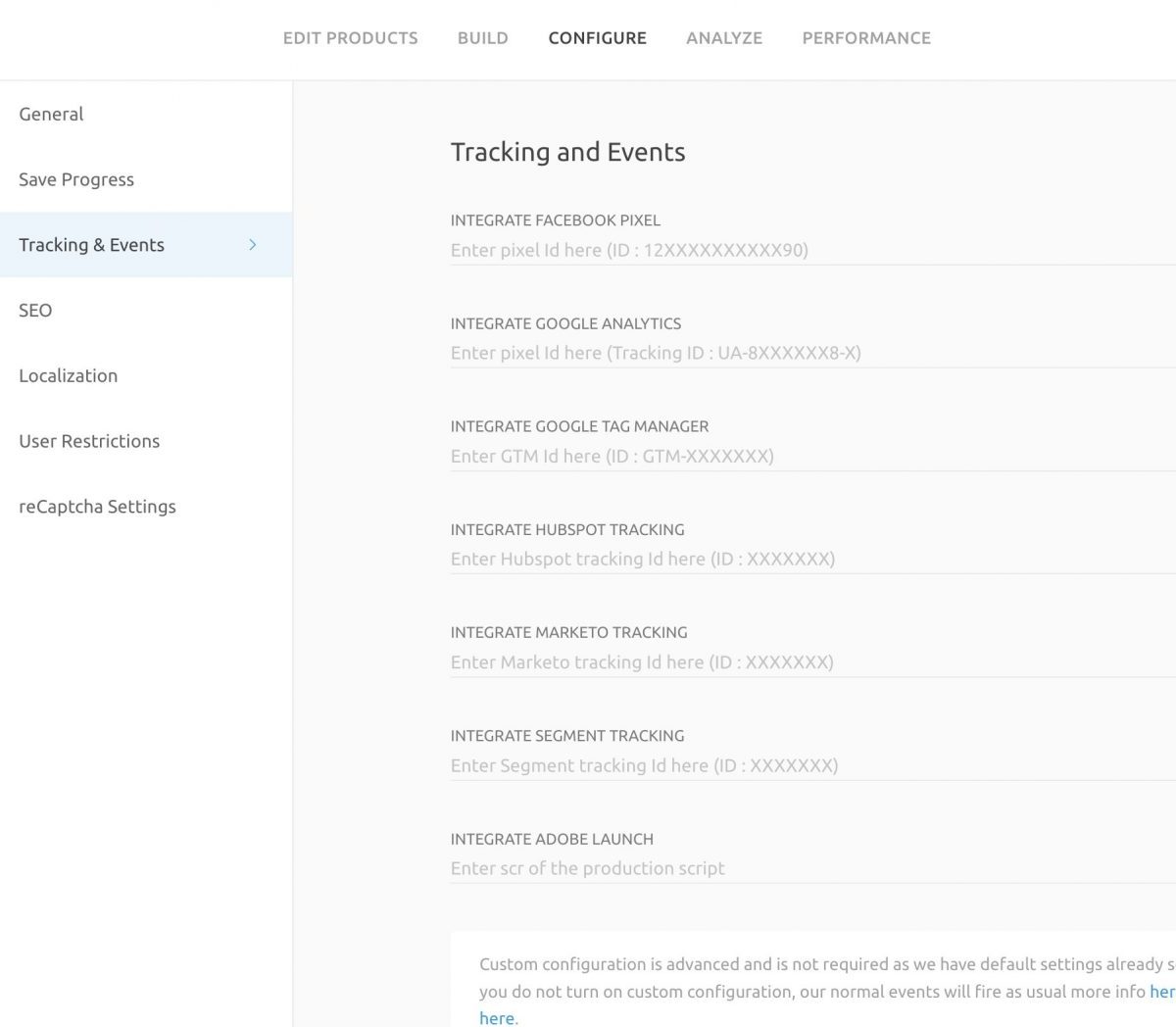This screenshot has height=1027, width=1176.
Task: Open the Performance tab
Action: 865,38
